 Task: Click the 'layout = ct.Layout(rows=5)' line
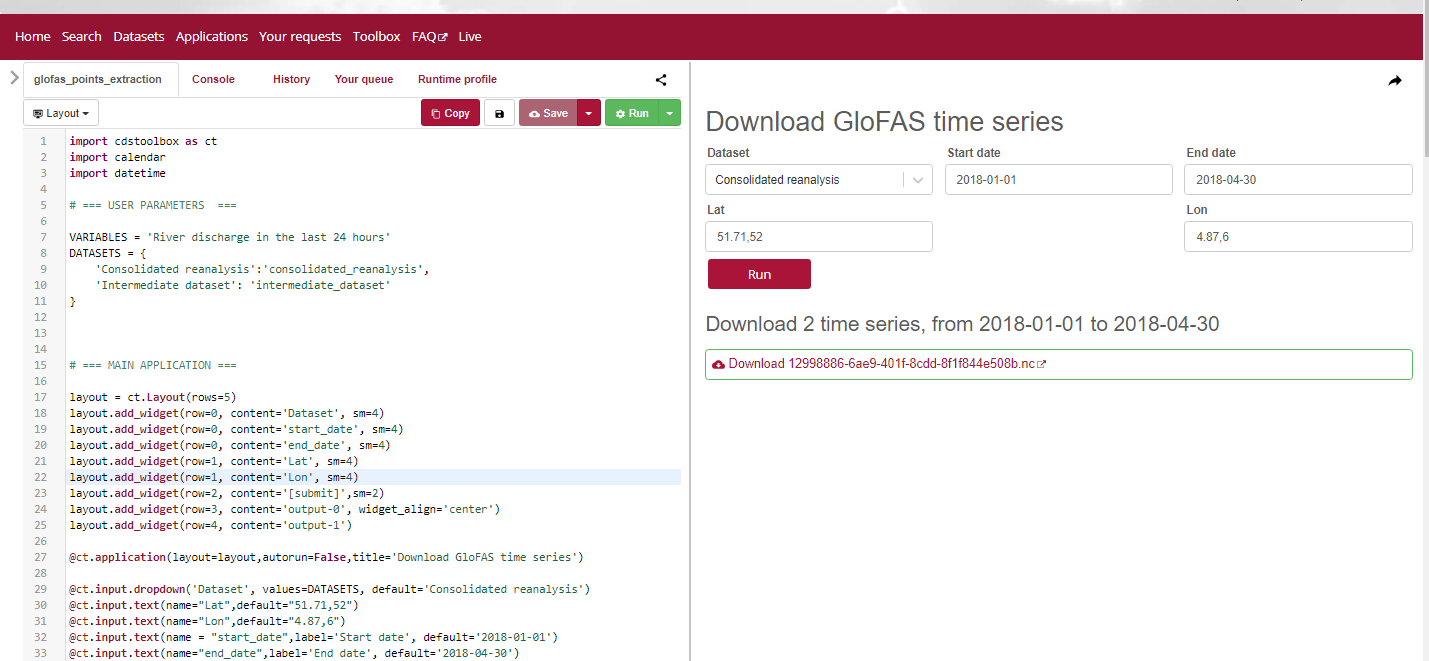(x=153, y=397)
